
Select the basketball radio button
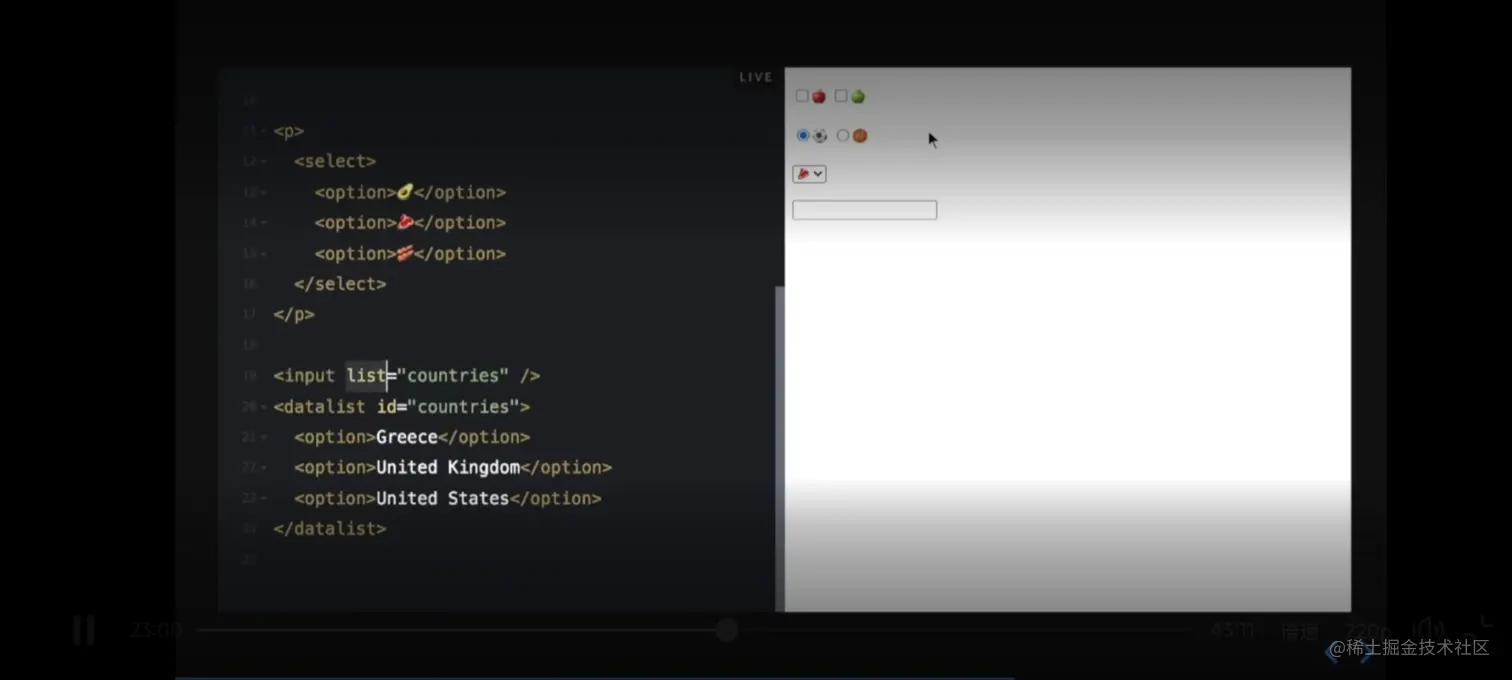[x=843, y=135]
